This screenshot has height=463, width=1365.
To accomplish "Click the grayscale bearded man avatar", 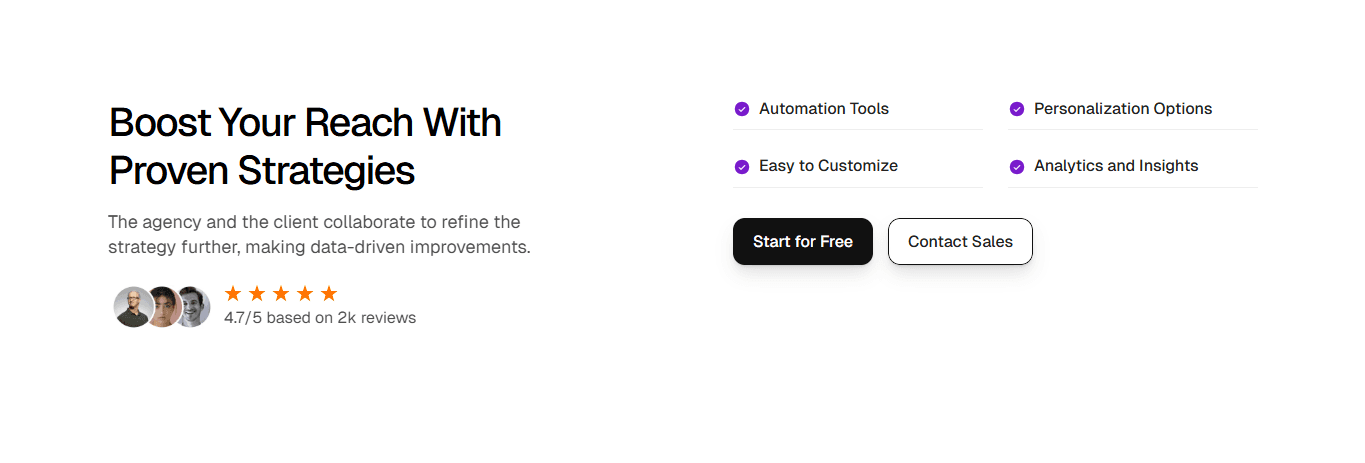I will pos(193,307).
